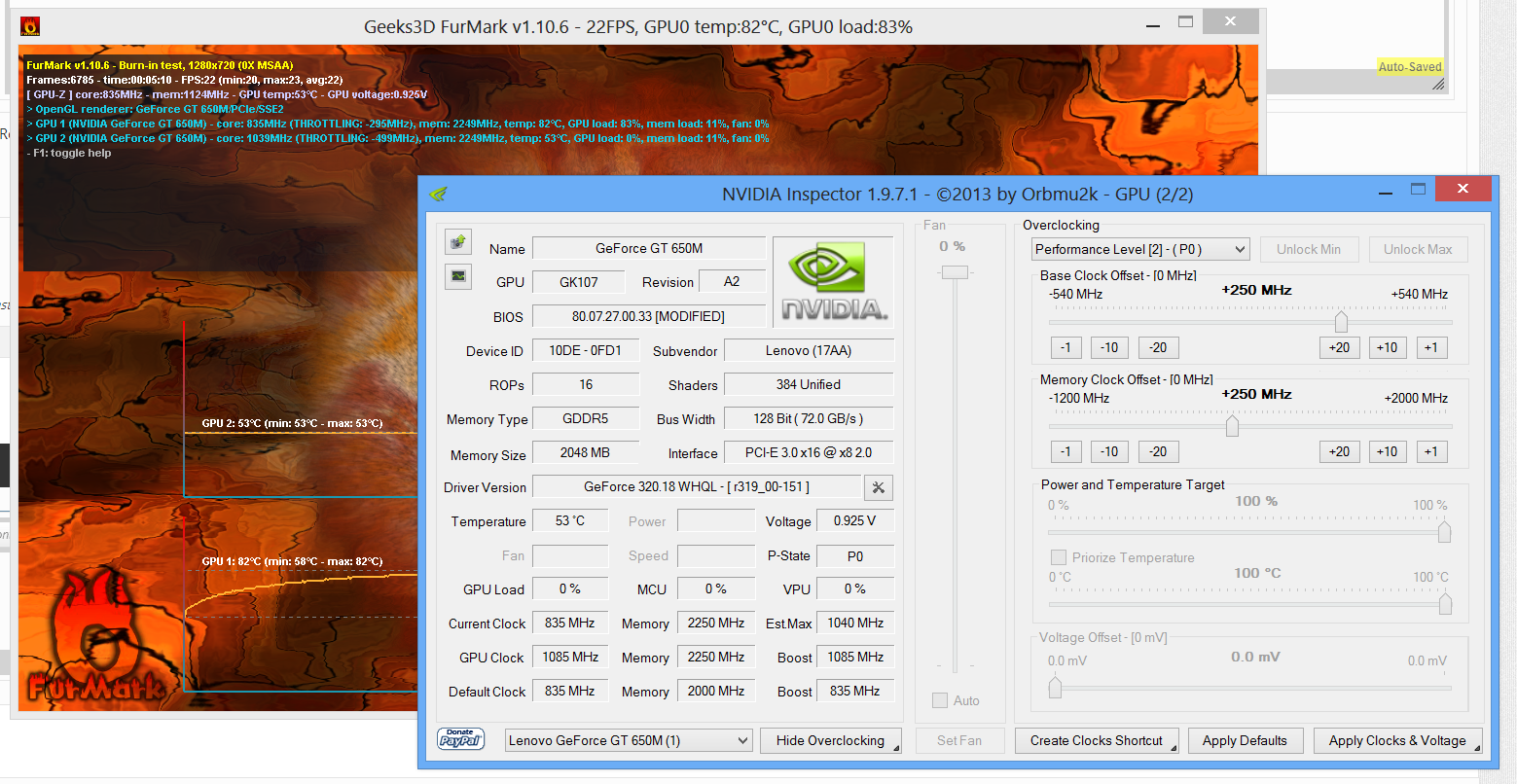Click base clock +1 step button
This screenshot has width=1517, height=784.
1431,347
